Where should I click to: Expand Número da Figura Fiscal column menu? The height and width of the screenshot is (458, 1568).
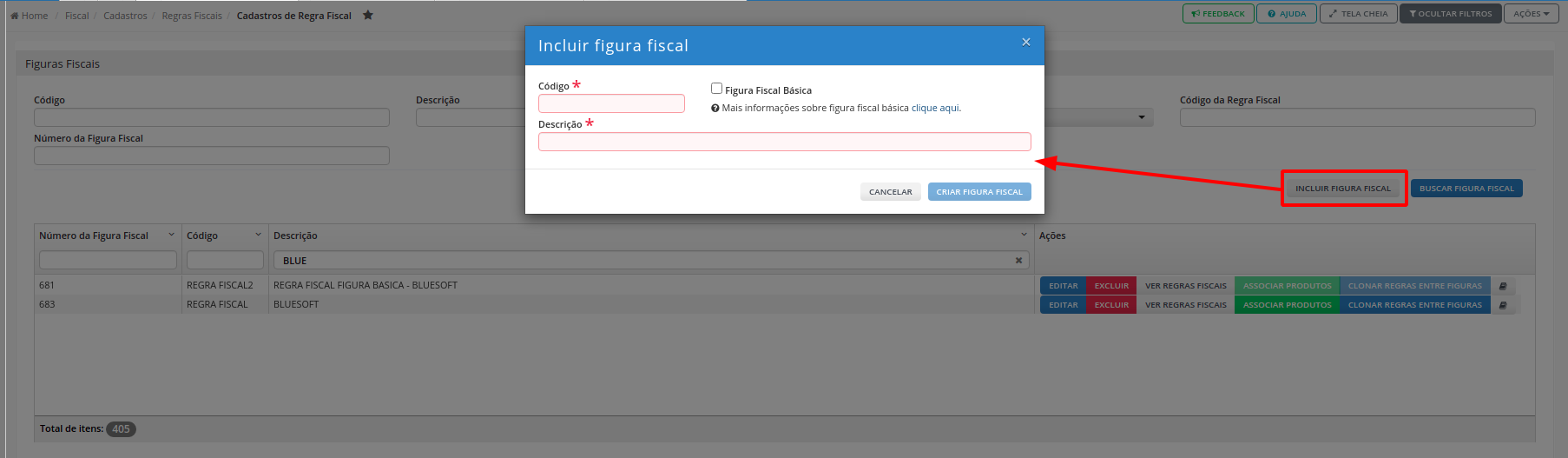(x=171, y=235)
